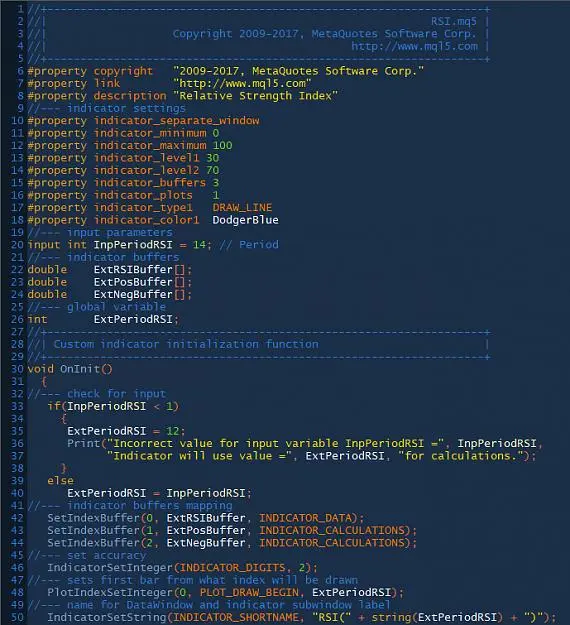Click the Print function call
The height and width of the screenshot is (625, 570).
coord(84,444)
